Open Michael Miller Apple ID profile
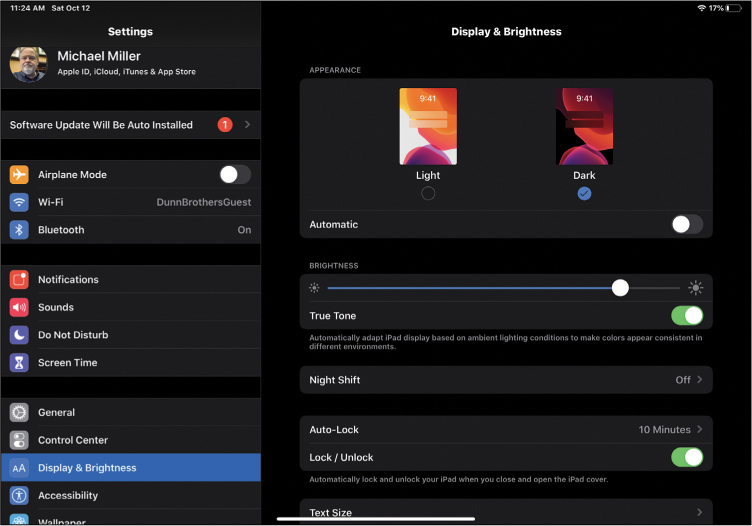Viewport: 752px width, 526px height. tap(130, 63)
